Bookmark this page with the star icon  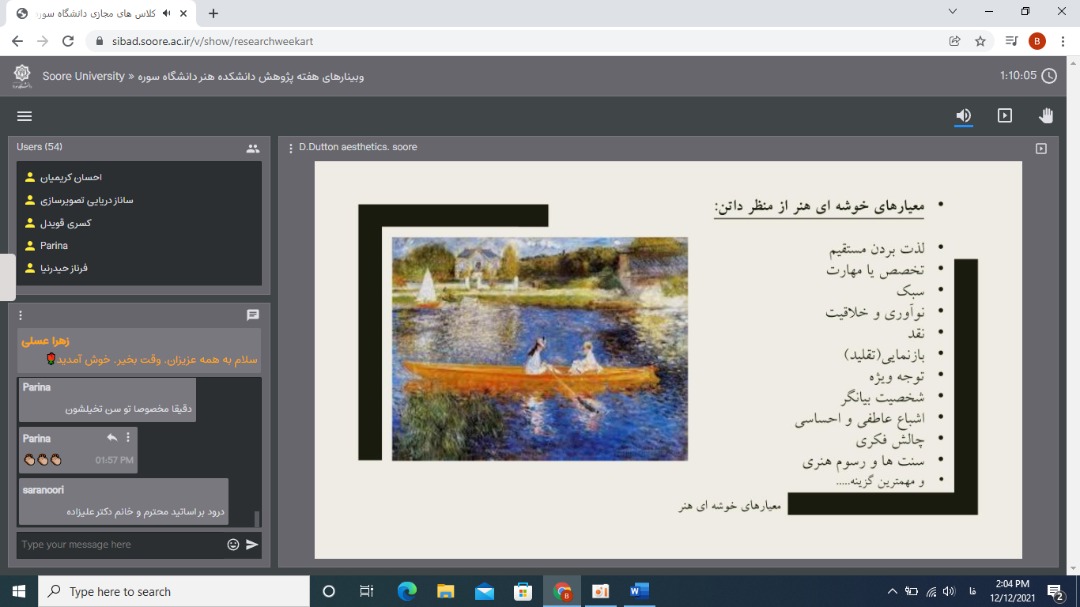980,41
